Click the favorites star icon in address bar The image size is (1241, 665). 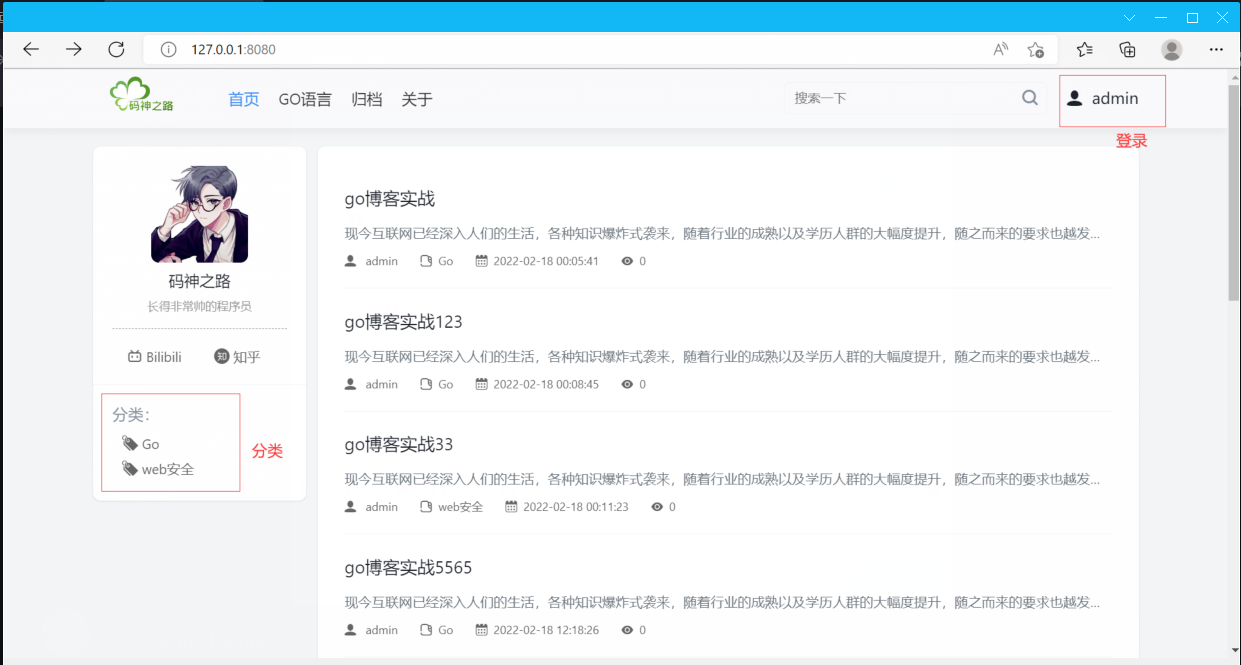(x=1036, y=48)
